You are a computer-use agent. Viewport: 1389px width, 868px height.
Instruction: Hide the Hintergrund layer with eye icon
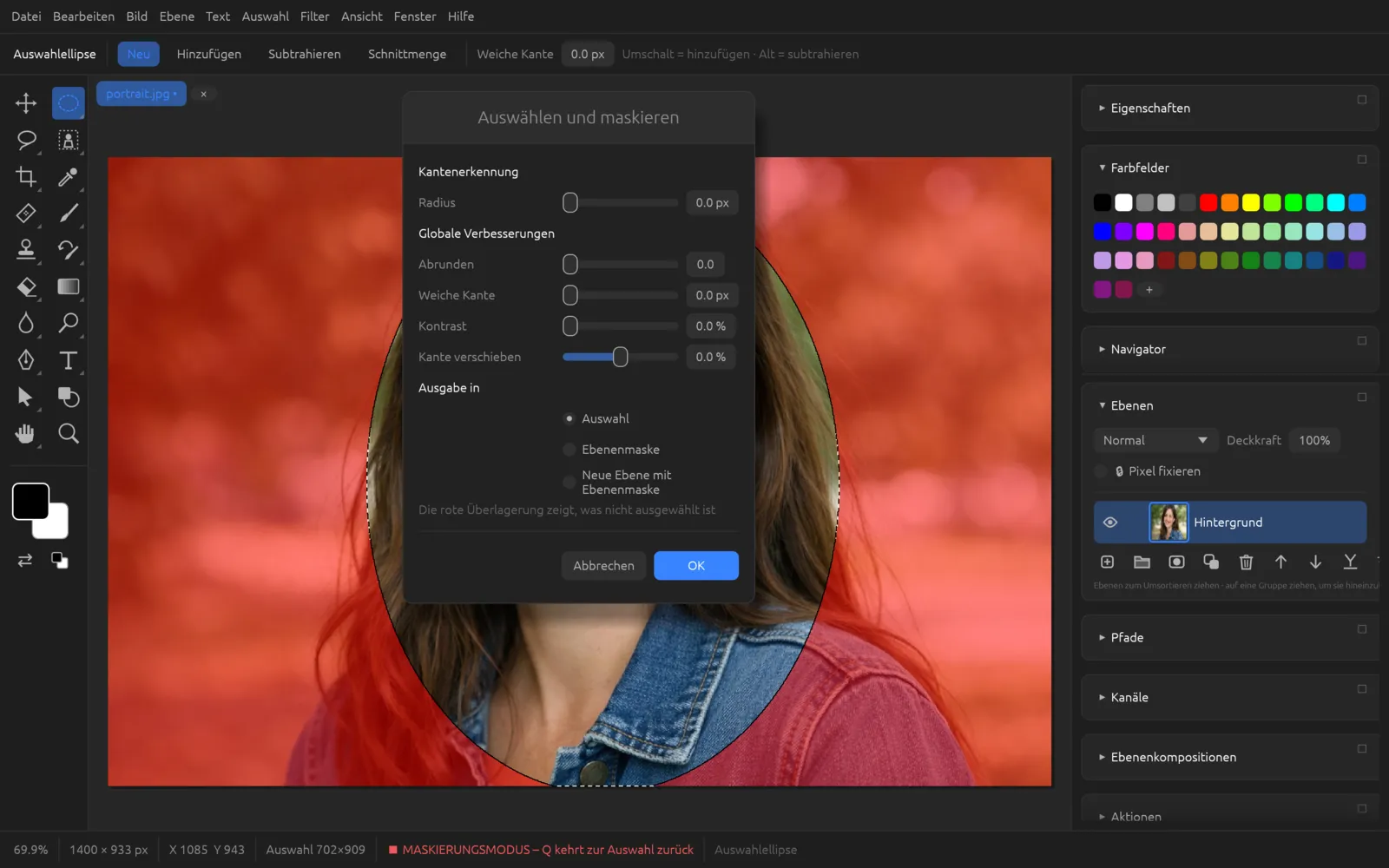click(1109, 523)
